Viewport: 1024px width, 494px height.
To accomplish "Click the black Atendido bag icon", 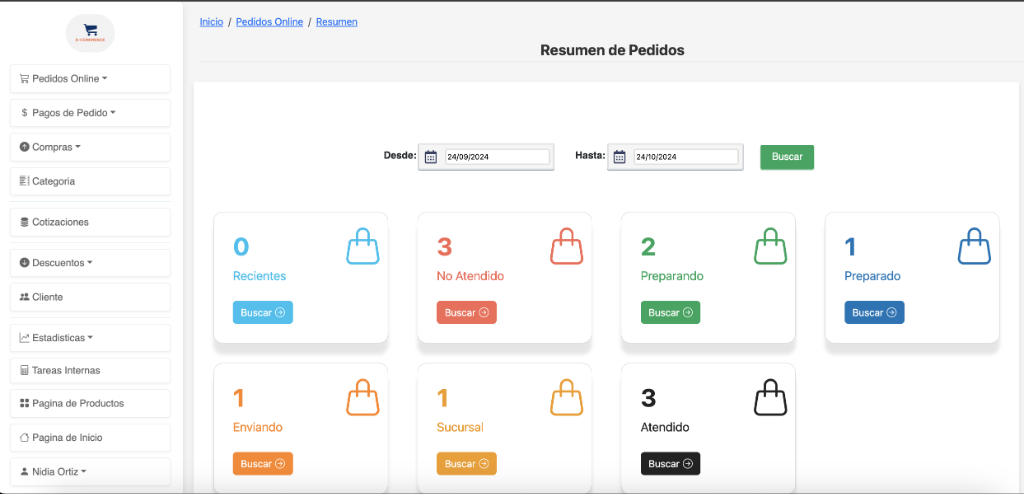I will coord(770,397).
